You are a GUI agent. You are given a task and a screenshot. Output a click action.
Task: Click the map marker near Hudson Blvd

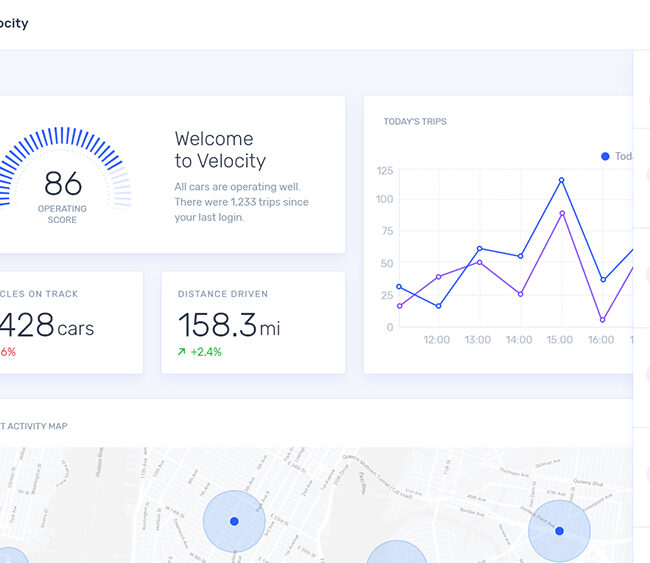click(234, 521)
